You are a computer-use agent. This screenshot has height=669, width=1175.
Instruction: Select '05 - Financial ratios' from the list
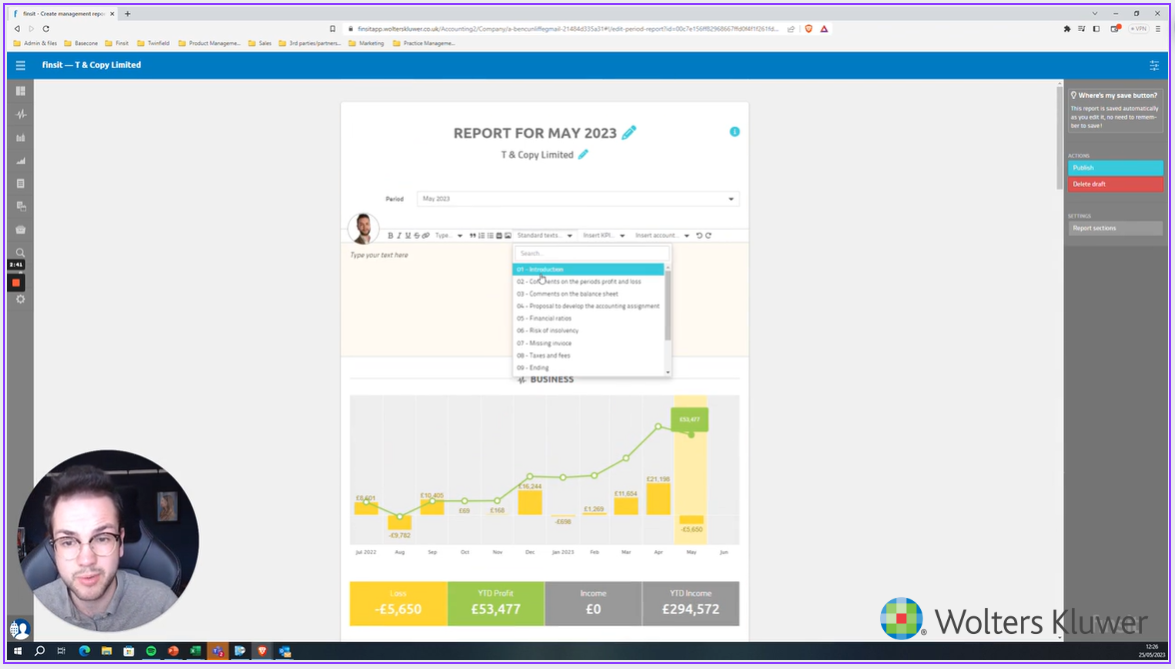tap(544, 318)
